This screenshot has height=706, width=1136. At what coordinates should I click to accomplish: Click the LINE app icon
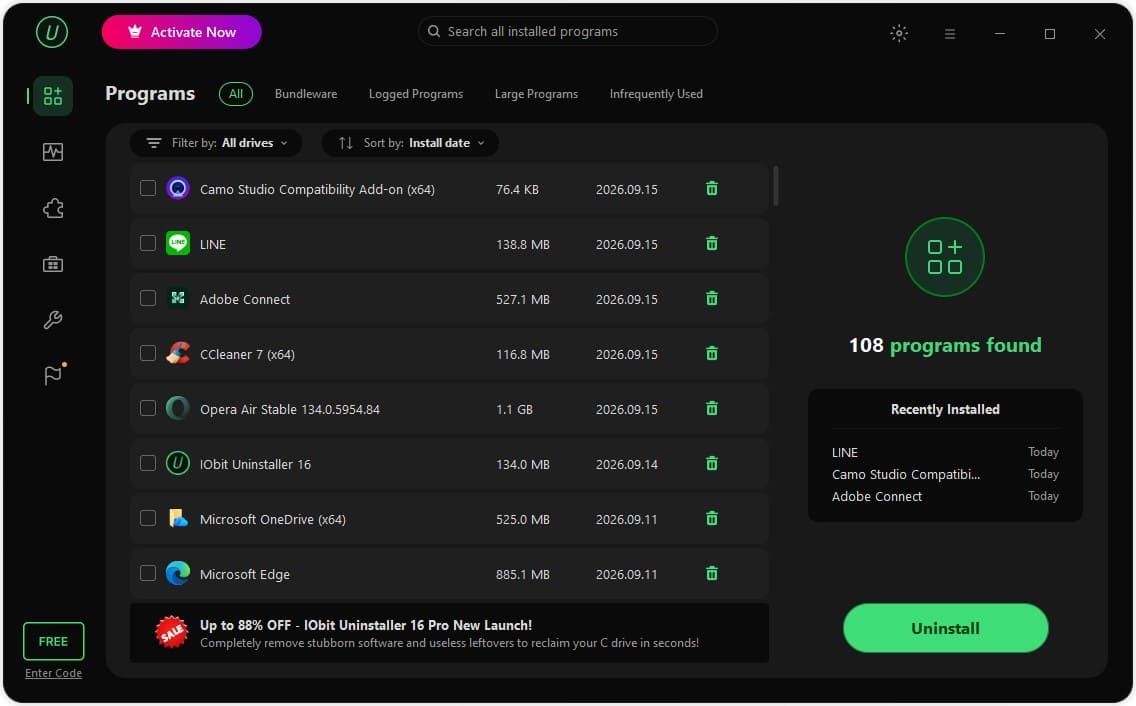tap(178, 244)
